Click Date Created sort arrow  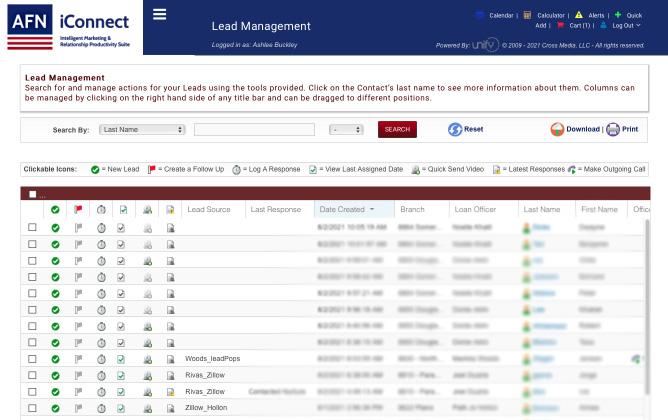(x=372, y=210)
